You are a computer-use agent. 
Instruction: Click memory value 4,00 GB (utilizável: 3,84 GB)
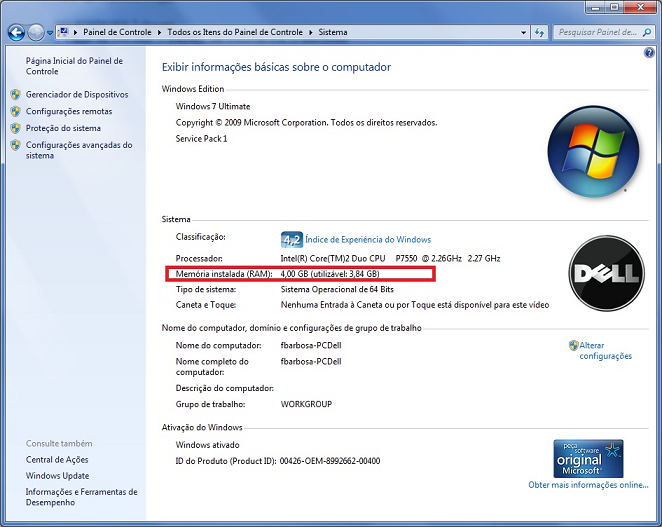[x=330, y=274]
